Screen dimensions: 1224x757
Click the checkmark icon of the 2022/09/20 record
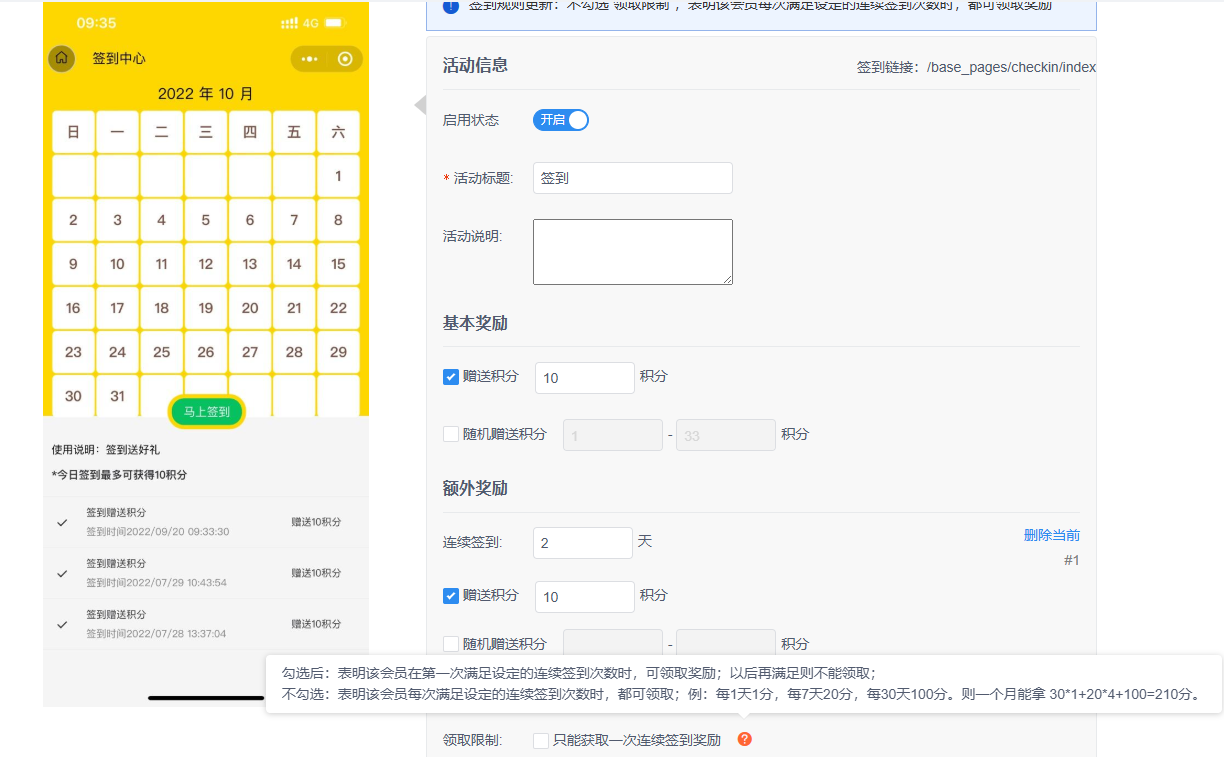[63, 522]
